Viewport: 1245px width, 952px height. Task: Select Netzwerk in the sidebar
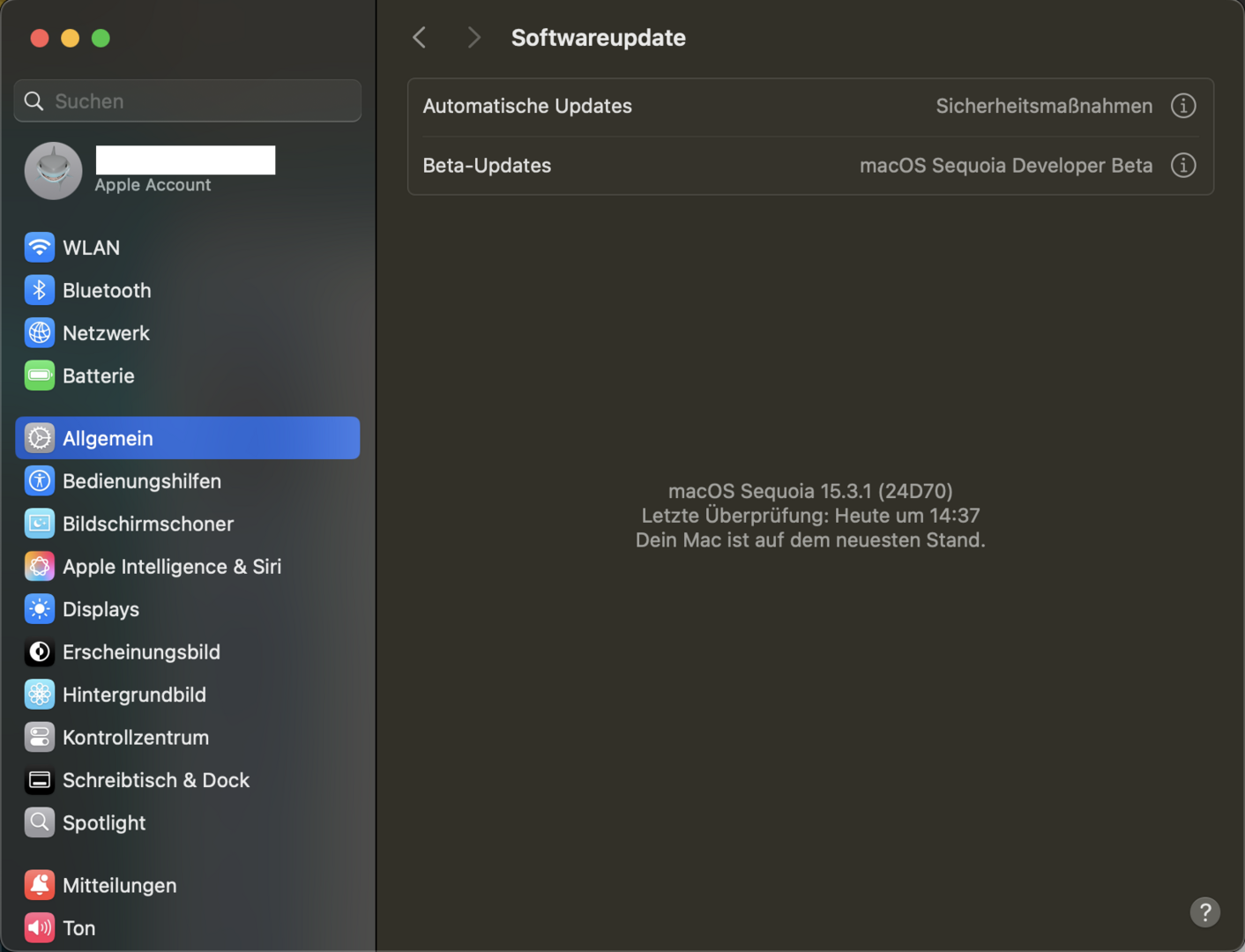(188, 333)
